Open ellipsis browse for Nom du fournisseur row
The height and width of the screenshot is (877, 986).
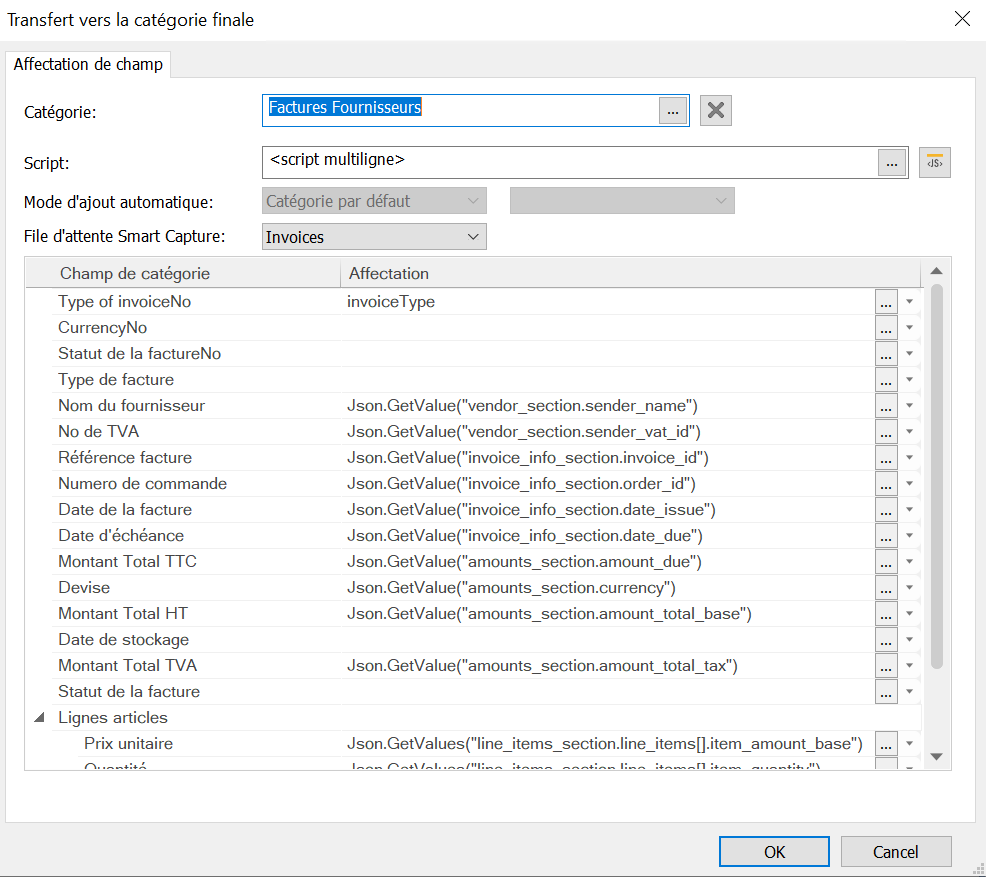coord(886,406)
